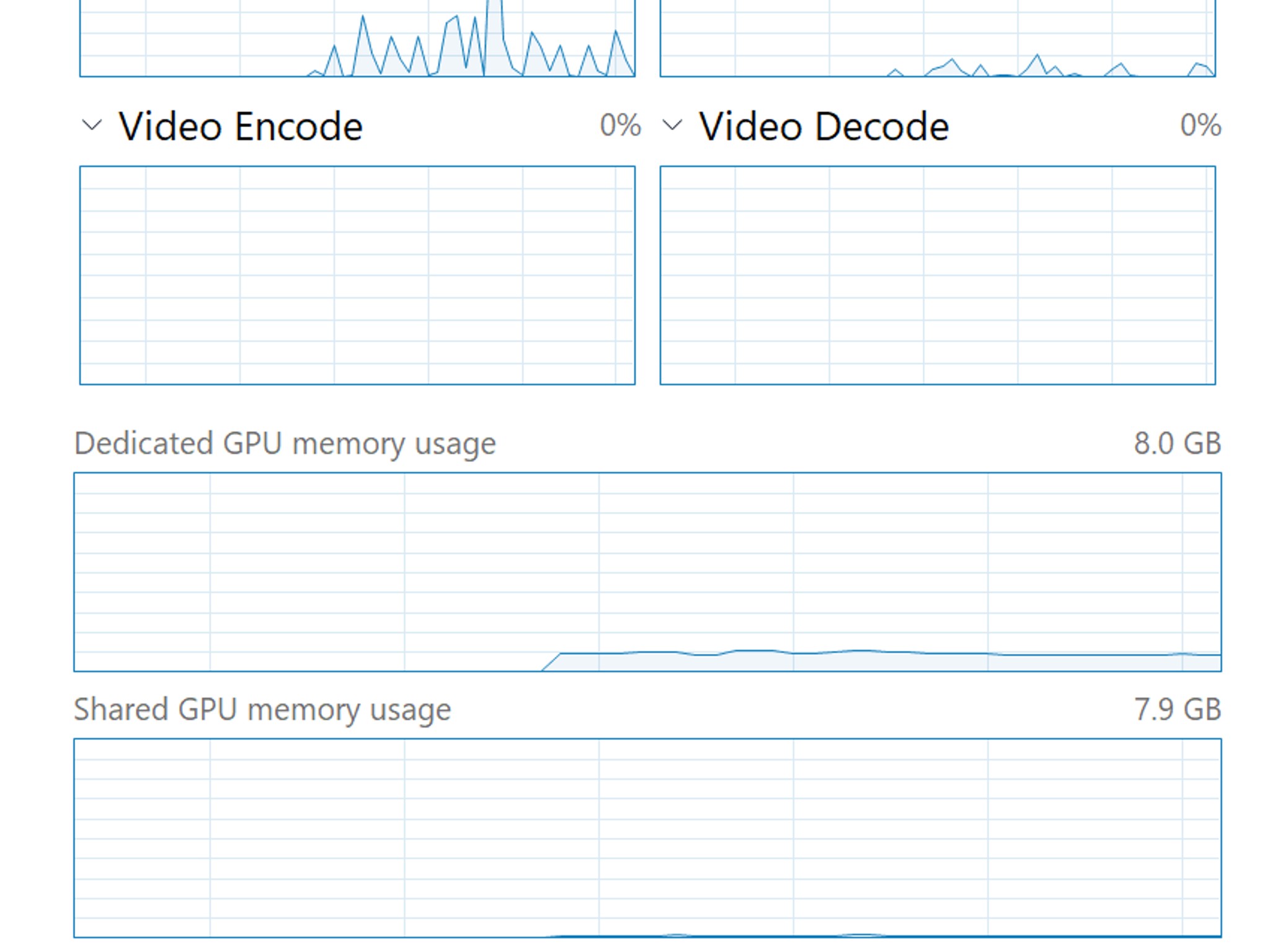
Task: Click the 8.0 GB dedicated memory value
Action: pyautogui.click(x=1178, y=444)
